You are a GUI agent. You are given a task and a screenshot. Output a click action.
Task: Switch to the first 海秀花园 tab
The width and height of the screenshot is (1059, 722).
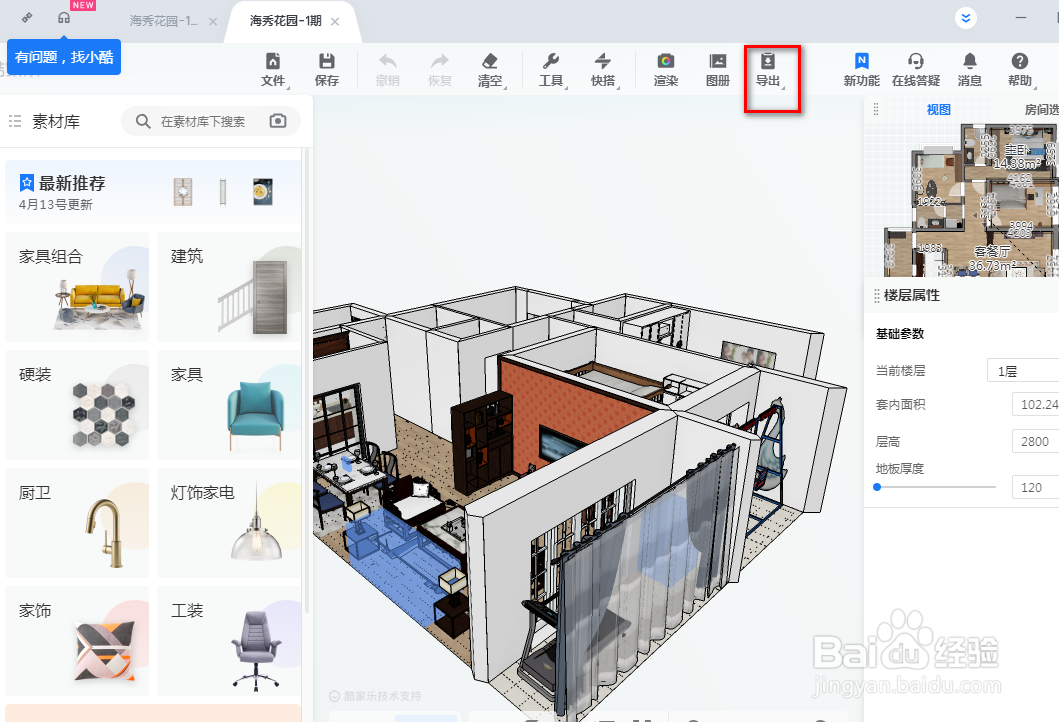pos(163,21)
